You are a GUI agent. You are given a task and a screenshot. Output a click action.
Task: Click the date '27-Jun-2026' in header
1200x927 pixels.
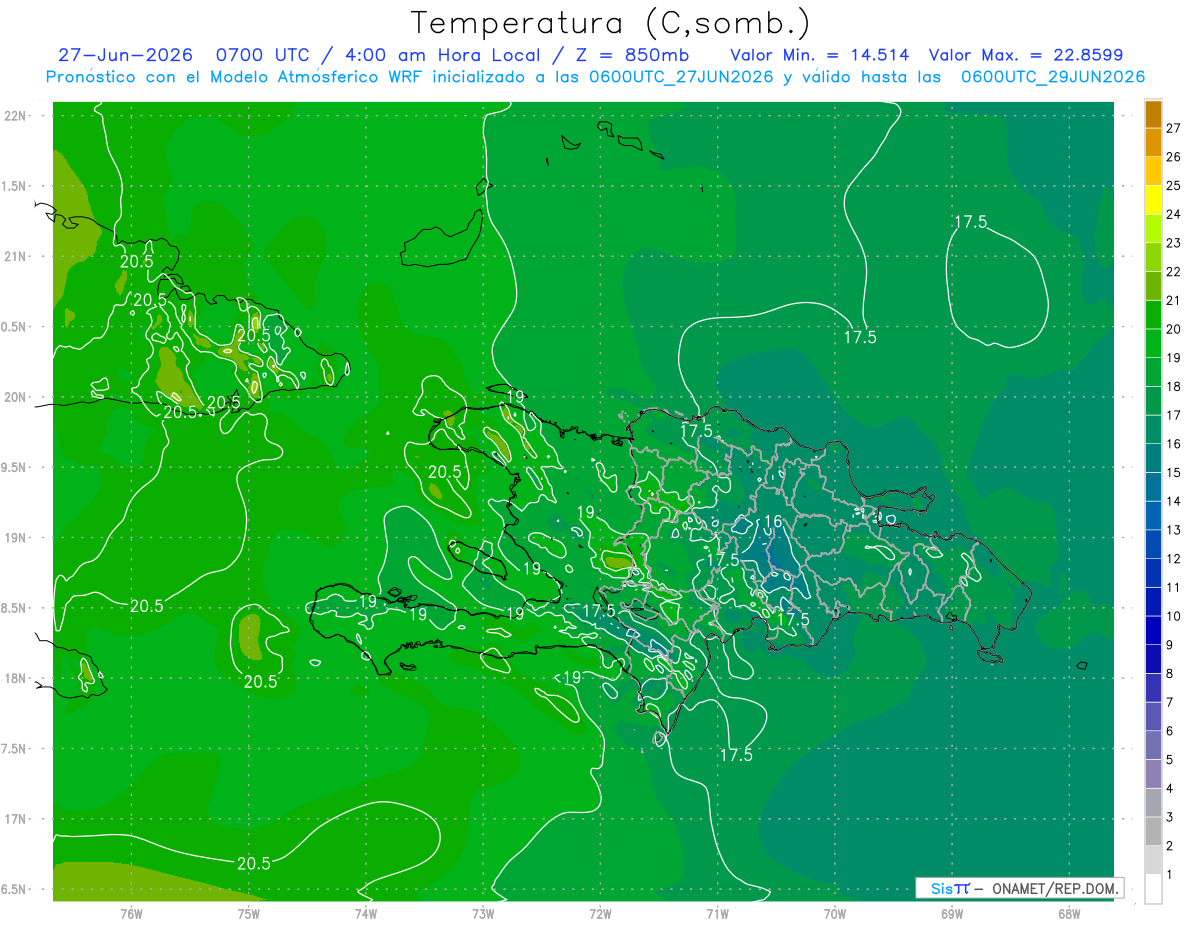[x=125, y=55]
